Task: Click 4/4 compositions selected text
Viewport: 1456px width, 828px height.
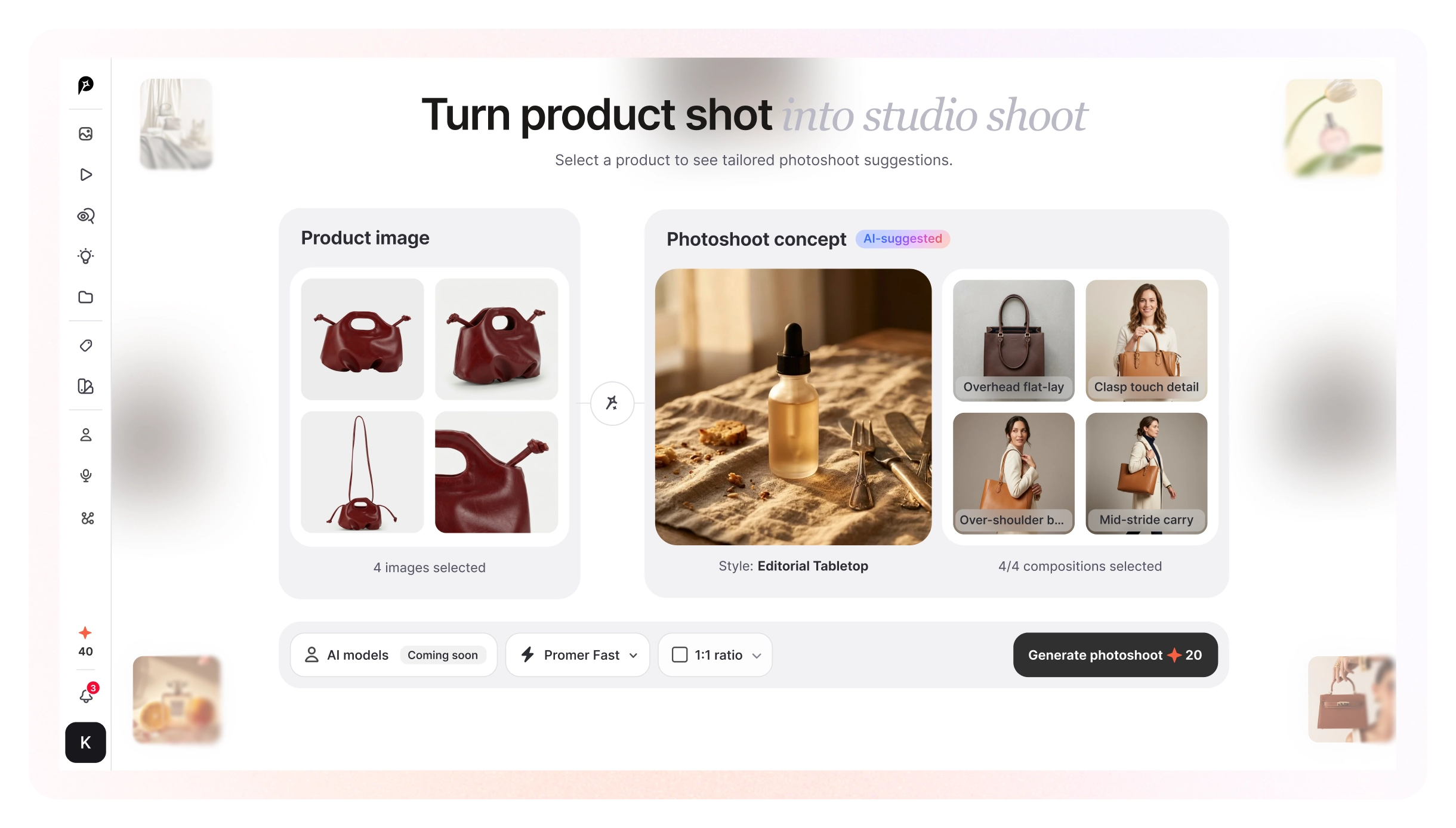Action: click(1080, 566)
